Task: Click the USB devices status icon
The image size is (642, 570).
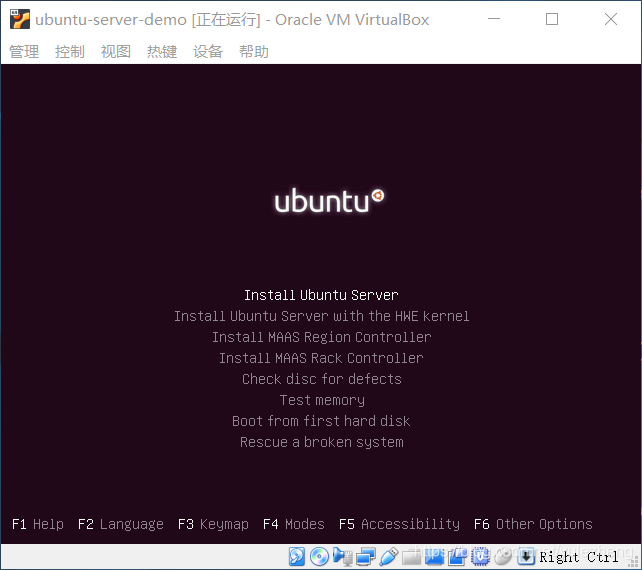Action: [389, 556]
